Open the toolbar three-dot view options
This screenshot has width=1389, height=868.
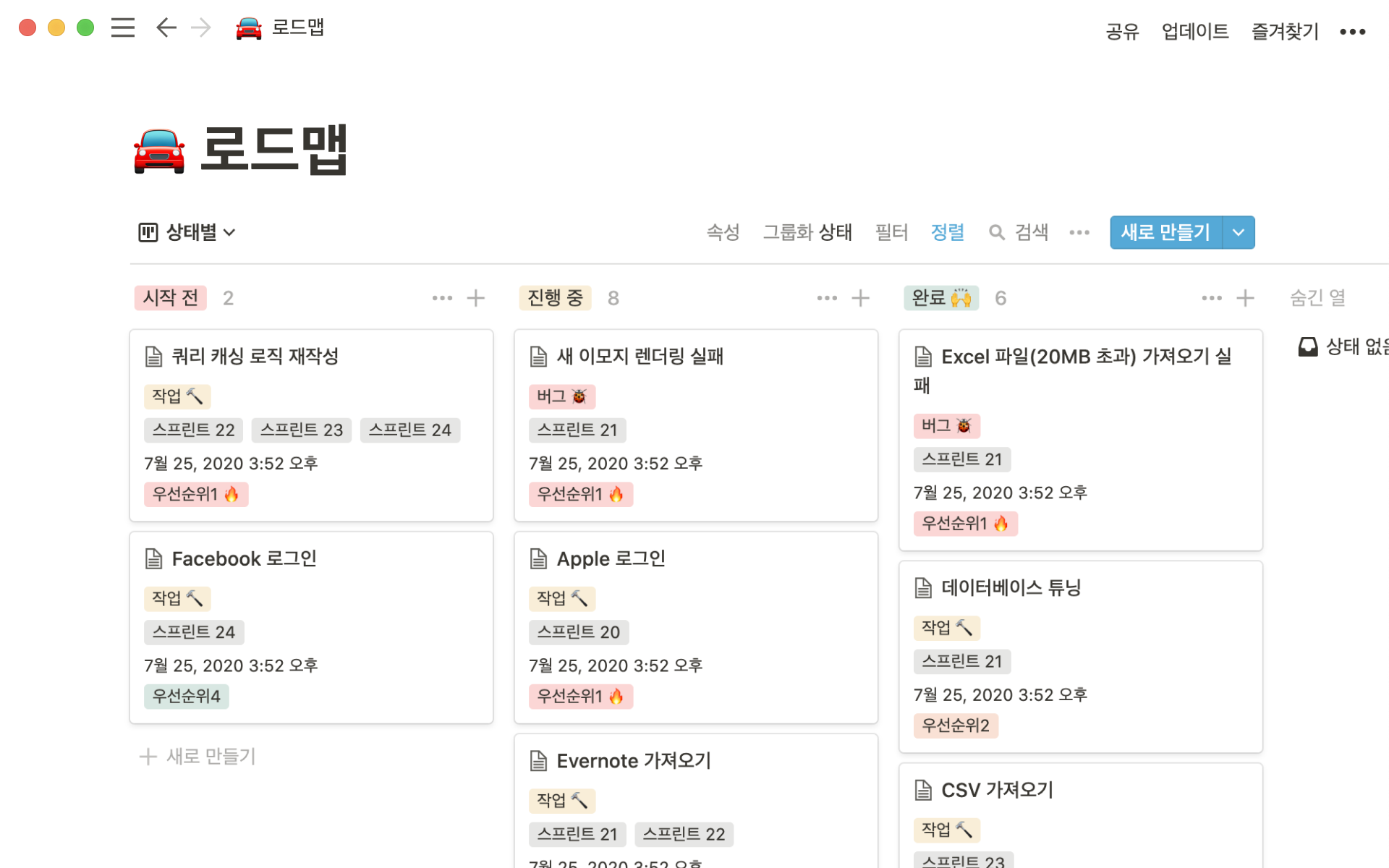point(1079,232)
